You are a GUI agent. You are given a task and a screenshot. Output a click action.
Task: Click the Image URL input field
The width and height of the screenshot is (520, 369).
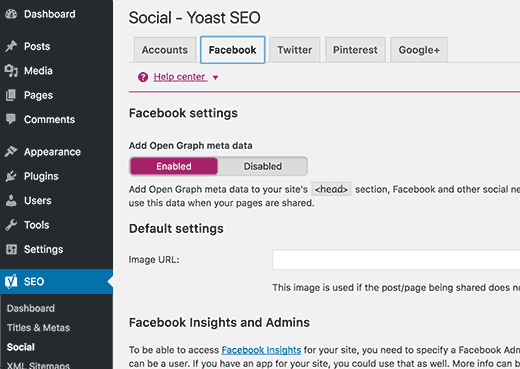396,259
